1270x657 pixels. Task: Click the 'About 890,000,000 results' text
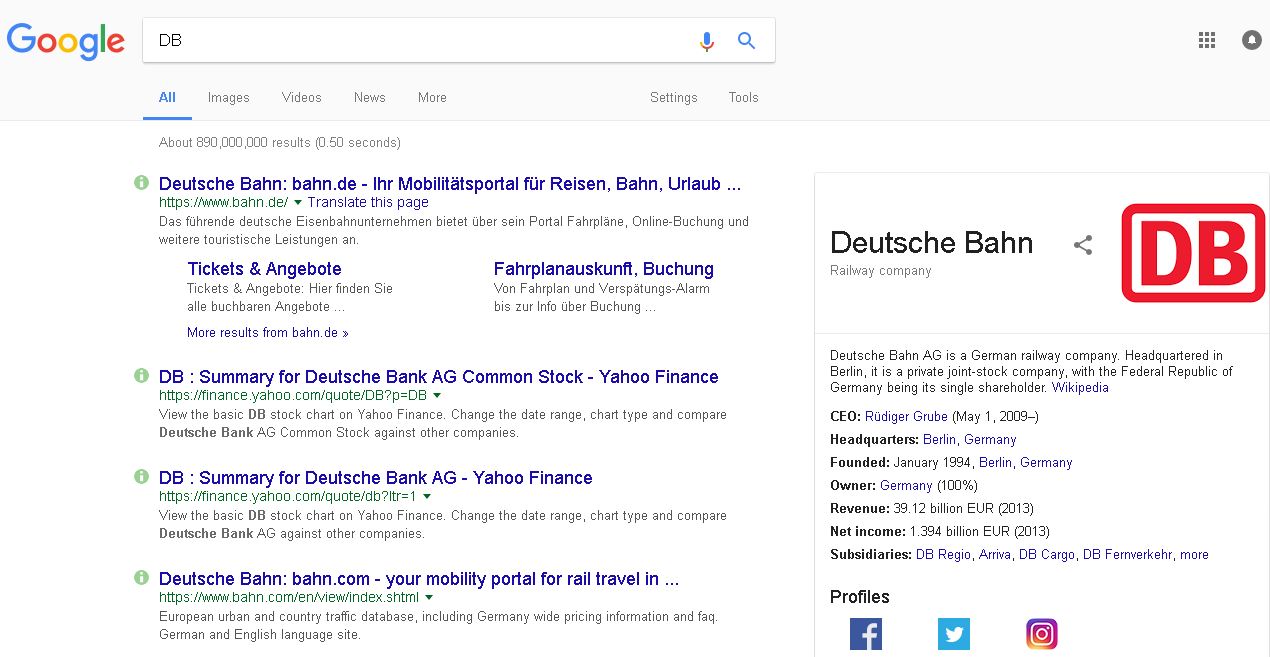(x=235, y=142)
